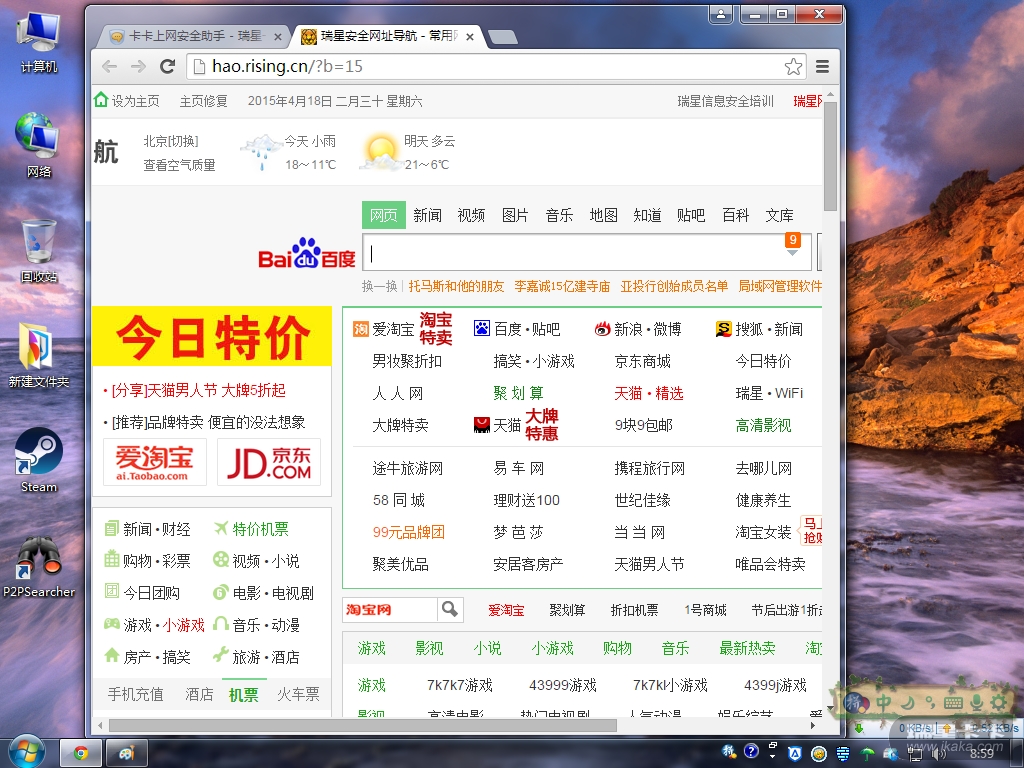The image size is (1024, 768).
Task: Click the Baidu logo
Action: coord(306,253)
